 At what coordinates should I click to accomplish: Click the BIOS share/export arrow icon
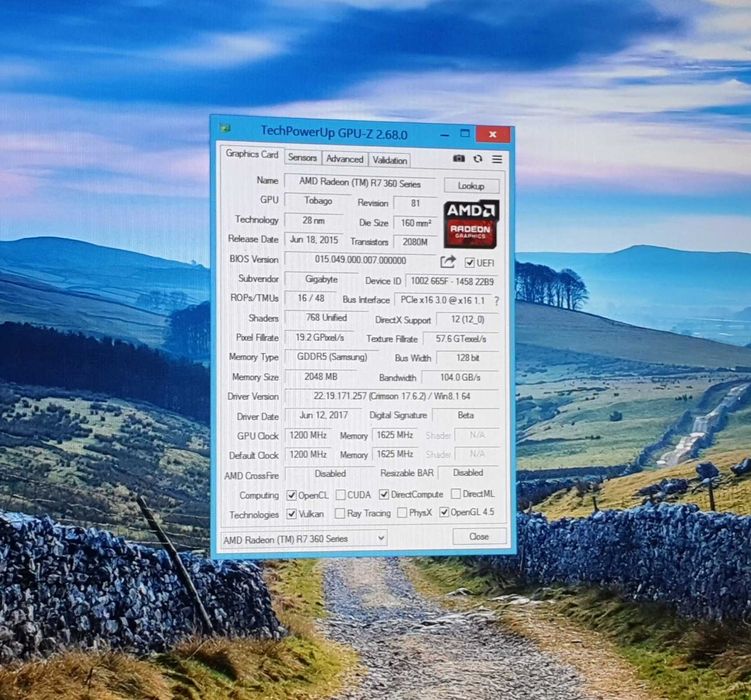coord(448,261)
